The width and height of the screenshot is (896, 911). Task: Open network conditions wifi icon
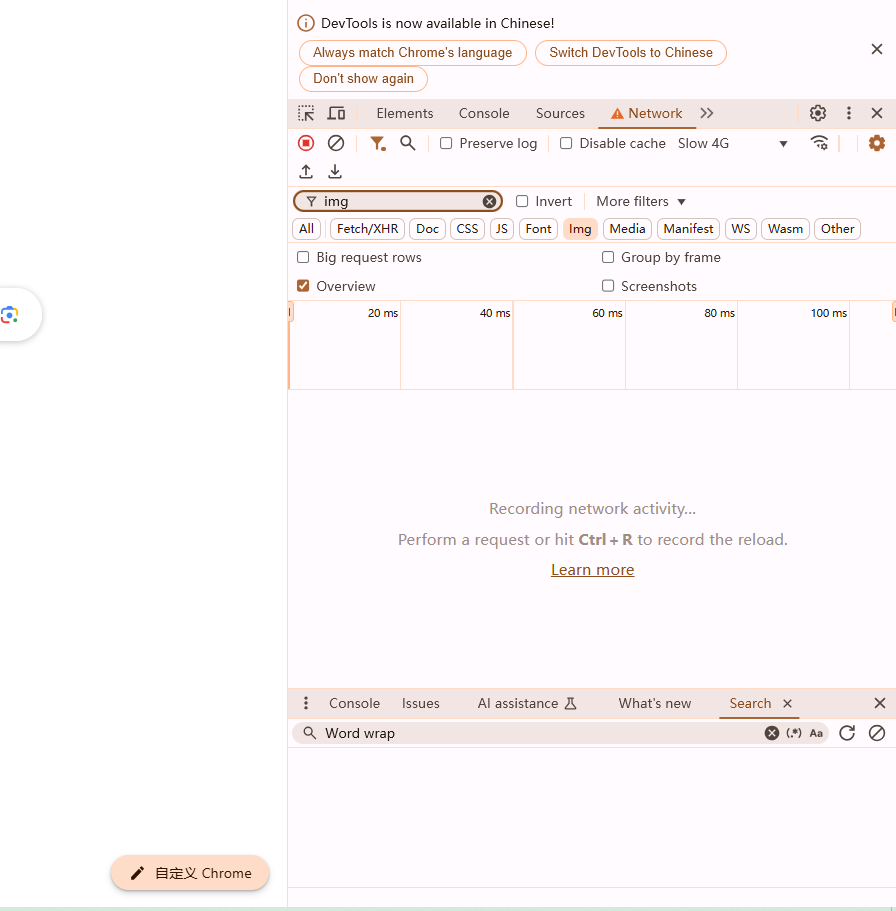click(x=819, y=143)
